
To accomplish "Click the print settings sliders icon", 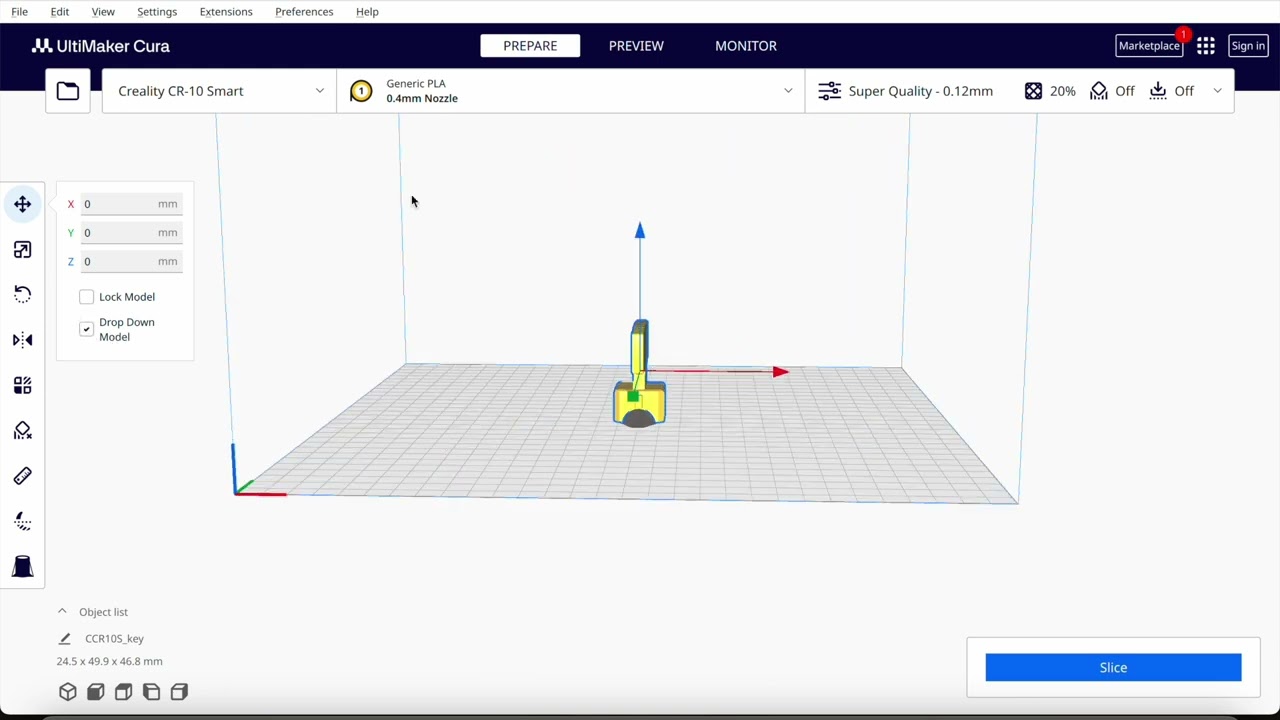I will pos(829,91).
